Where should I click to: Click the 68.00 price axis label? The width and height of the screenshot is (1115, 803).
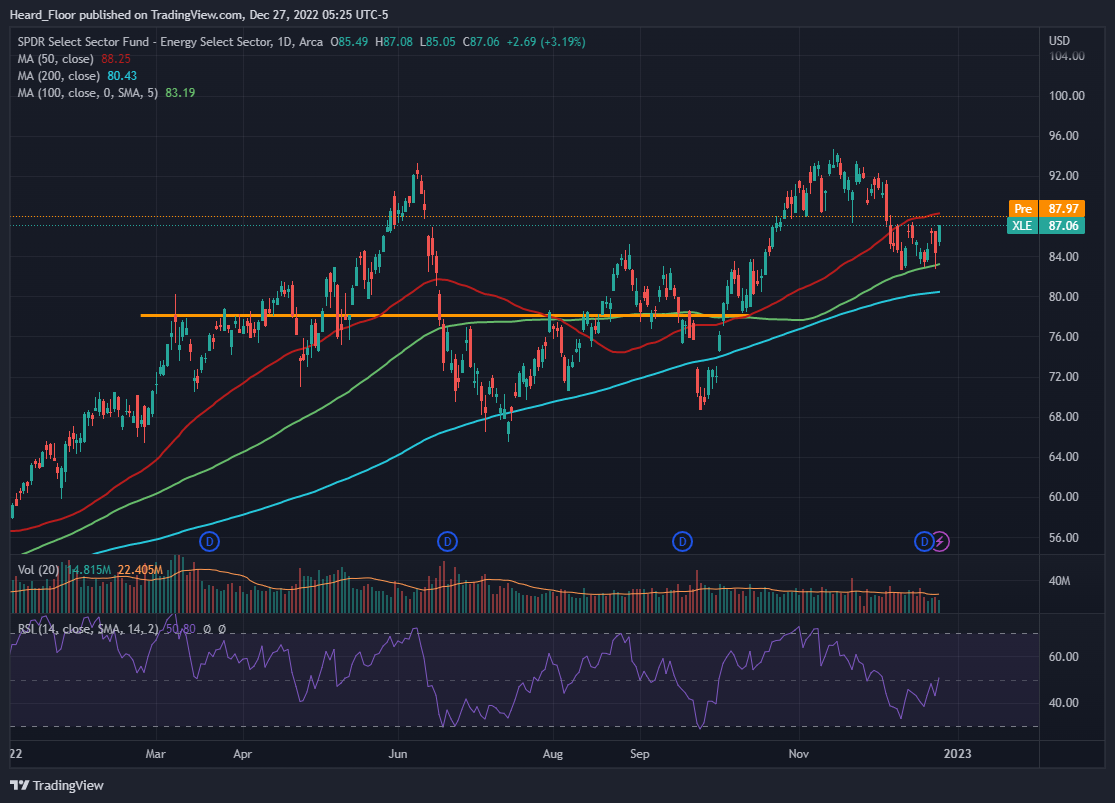point(1064,417)
